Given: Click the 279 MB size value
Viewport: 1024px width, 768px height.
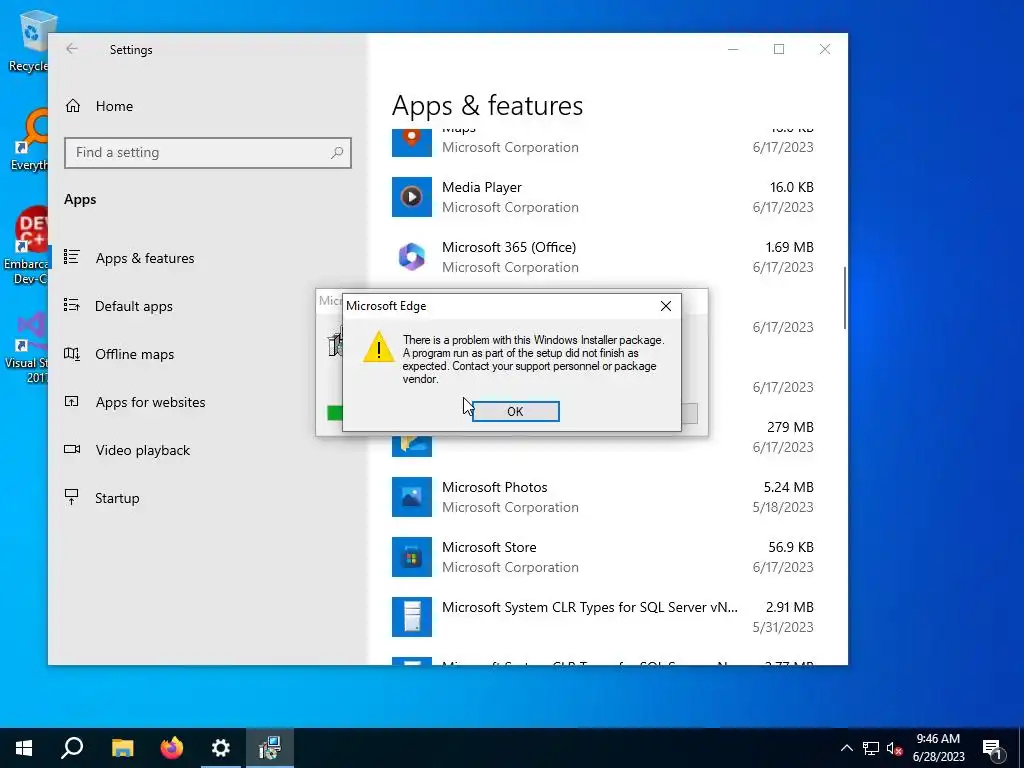Looking at the screenshot, I should (790, 427).
